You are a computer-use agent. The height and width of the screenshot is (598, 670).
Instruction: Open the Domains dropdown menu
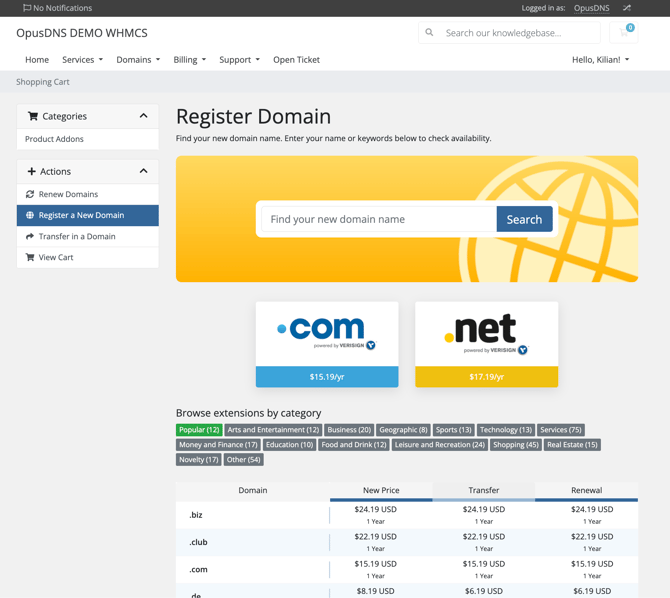point(138,60)
